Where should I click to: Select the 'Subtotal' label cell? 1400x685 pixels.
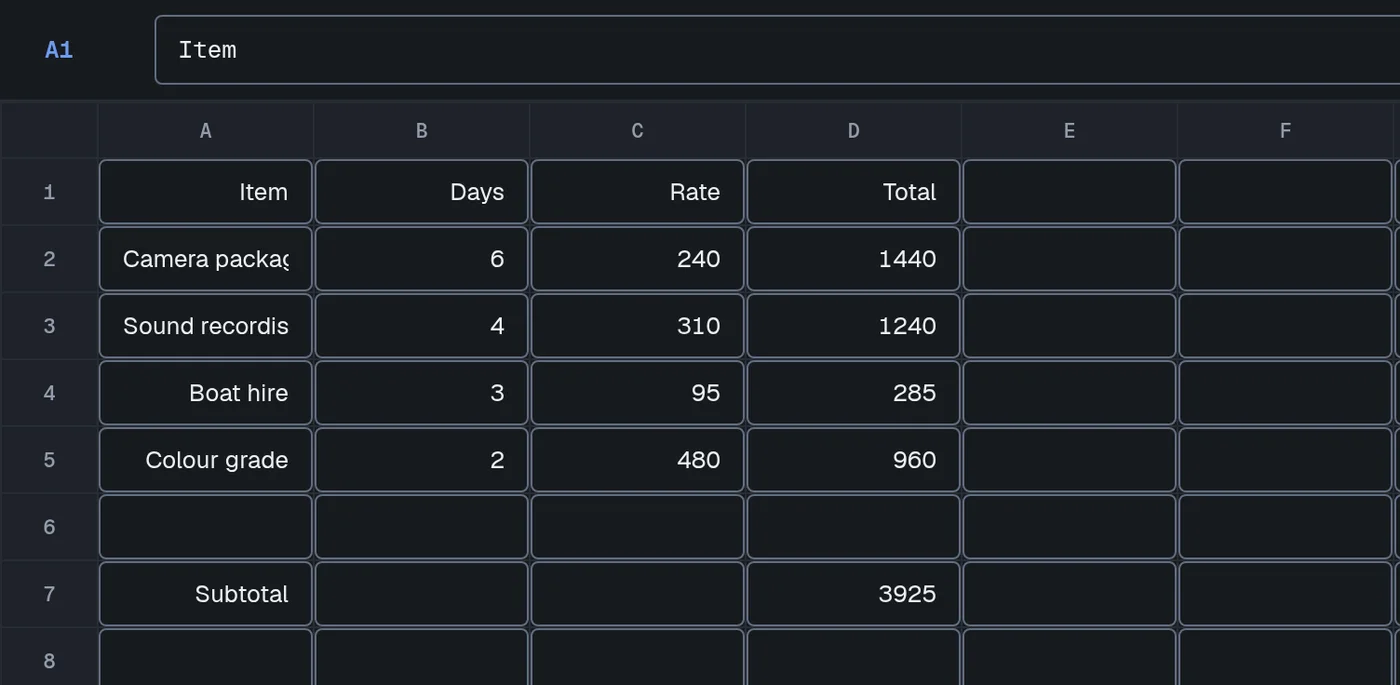pos(206,594)
